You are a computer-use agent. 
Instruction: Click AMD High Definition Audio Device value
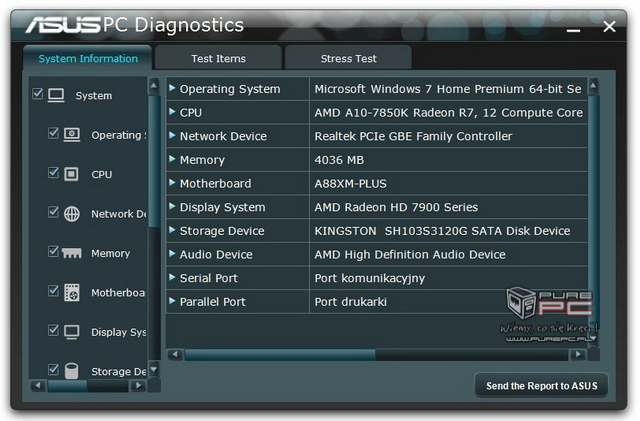pyautogui.click(x=410, y=254)
